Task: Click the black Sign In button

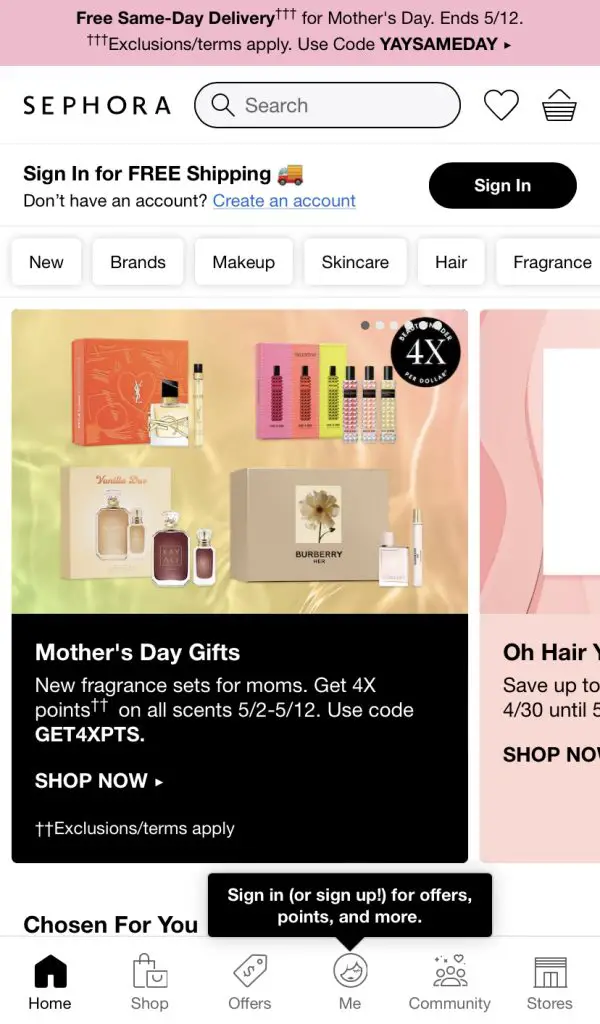Action: [x=503, y=185]
